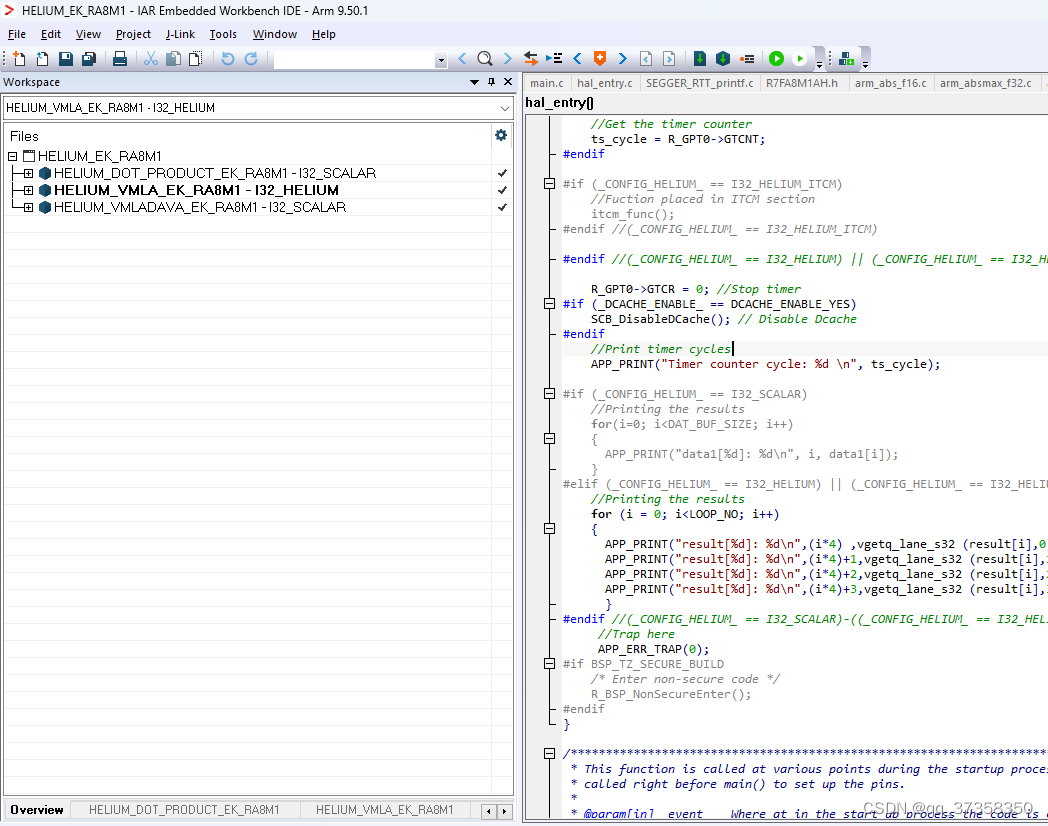Undo the last edit
Image resolution: width=1048 pixels, height=826 pixels.
pos(228,59)
